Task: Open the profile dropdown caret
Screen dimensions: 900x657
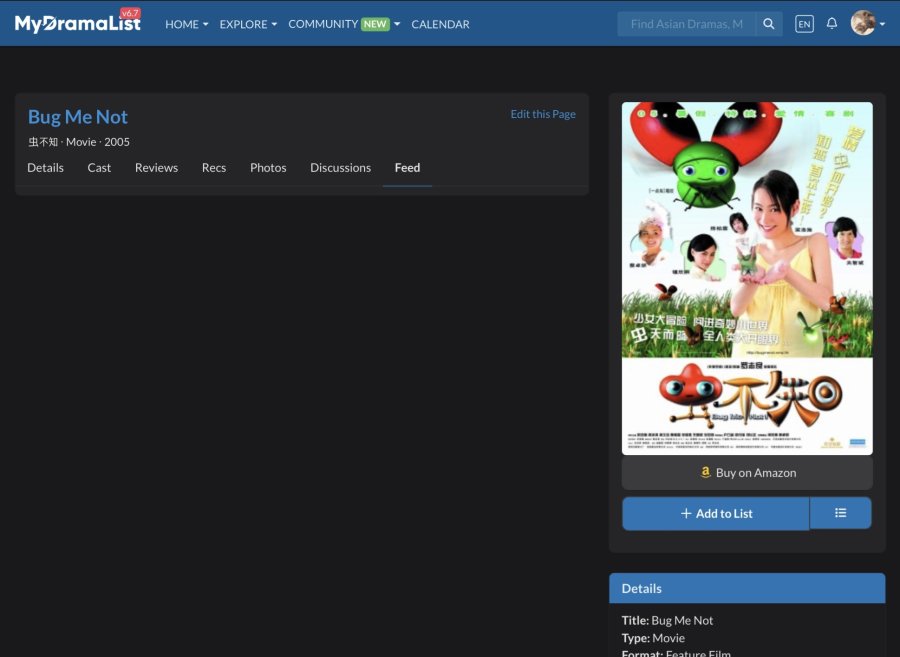Action: [x=882, y=24]
